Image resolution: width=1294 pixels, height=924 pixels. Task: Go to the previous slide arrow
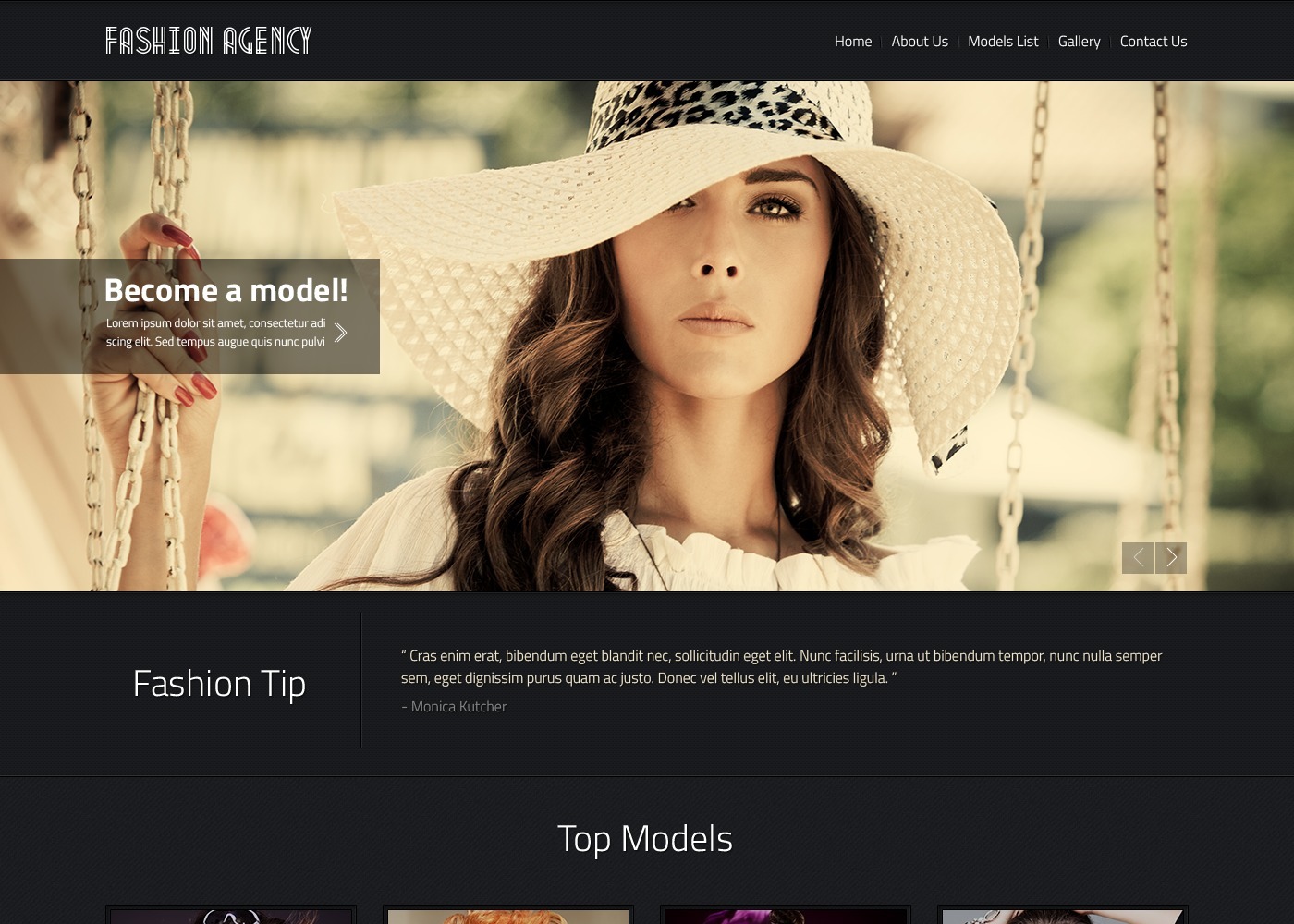tap(1138, 558)
